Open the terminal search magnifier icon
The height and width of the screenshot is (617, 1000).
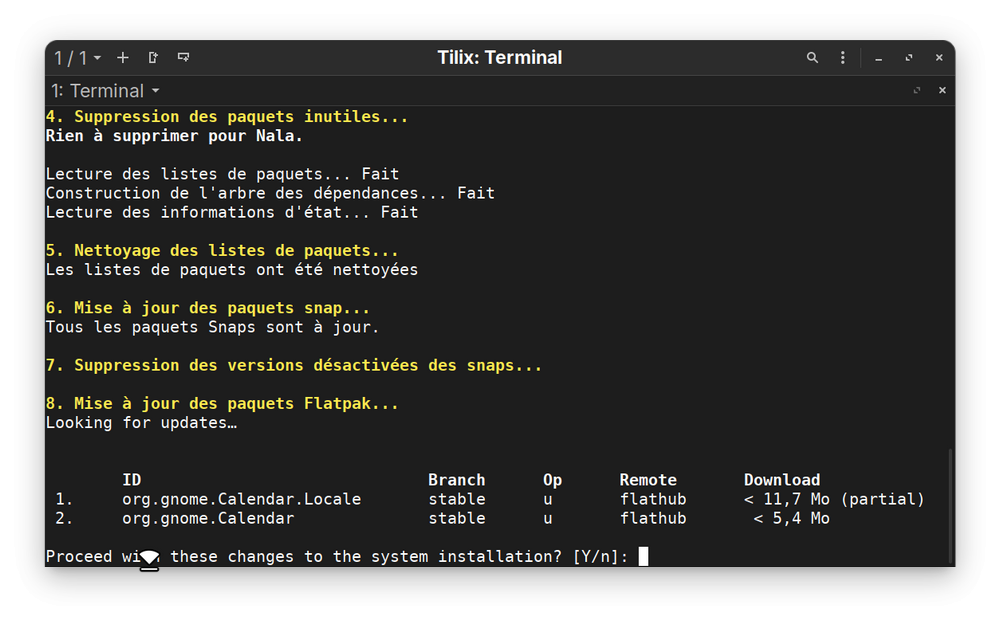[812, 58]
